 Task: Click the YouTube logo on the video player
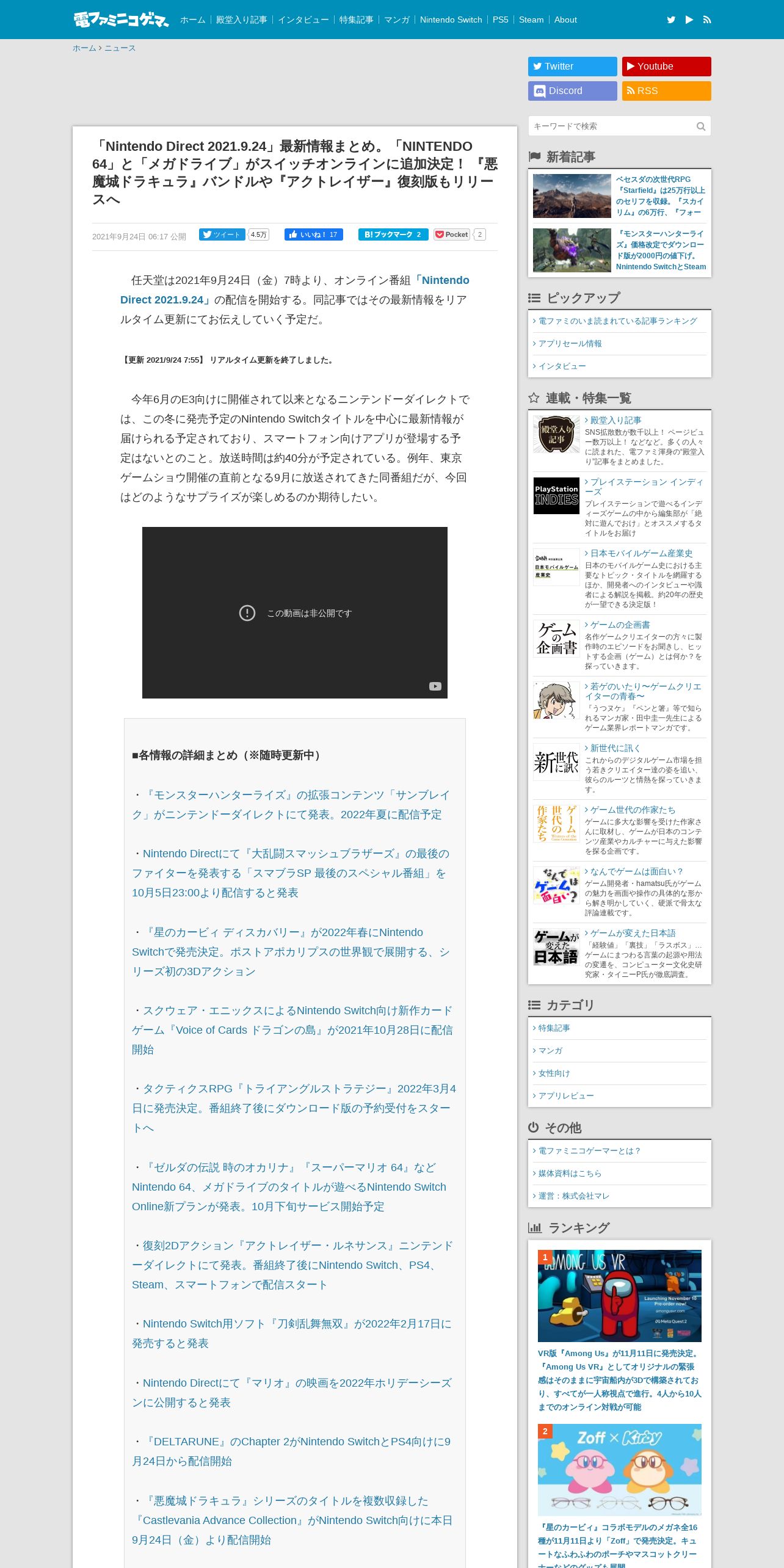pos(435,686)
